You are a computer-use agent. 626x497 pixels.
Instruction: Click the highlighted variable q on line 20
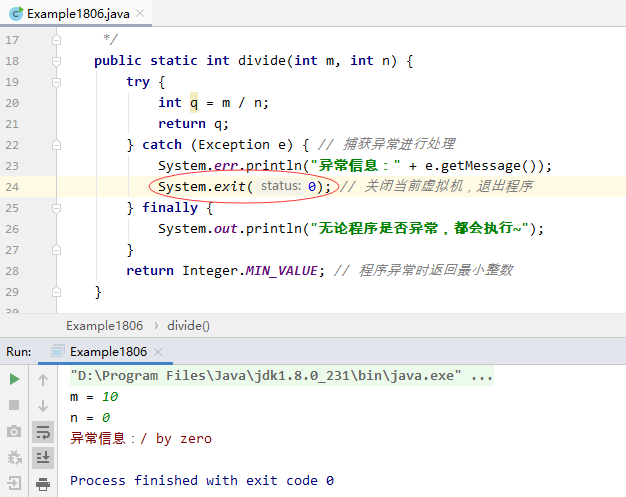click(x=194, y=103)
